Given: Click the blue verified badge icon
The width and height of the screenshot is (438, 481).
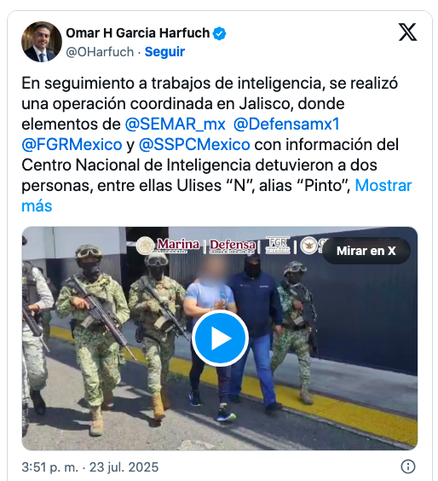Looking at the screenshot, I should [219, 33].
